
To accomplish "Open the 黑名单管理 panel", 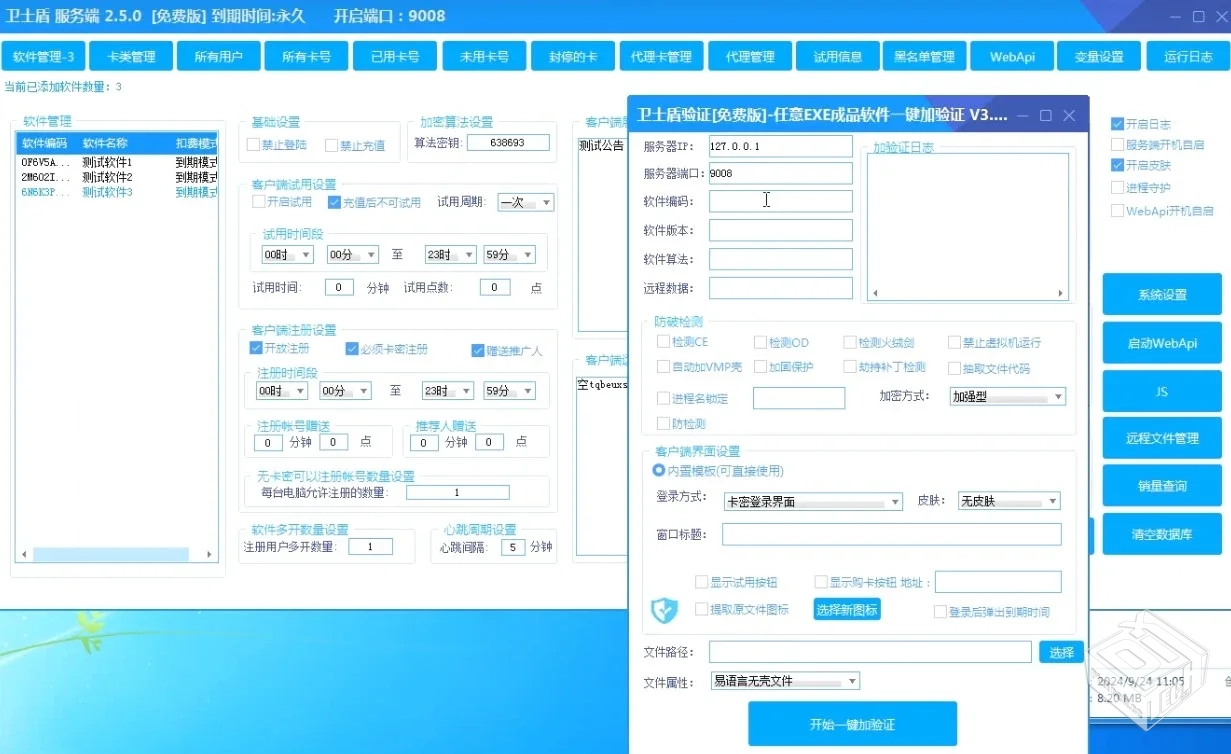I will click(924, 56).
